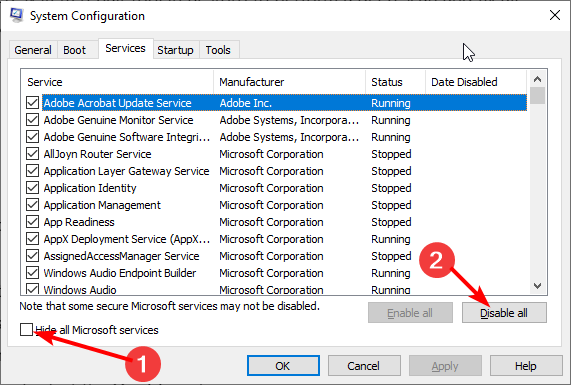Confirm with the OK button
Viewport: 571px width, 385px height.
(x=283, y=366)
